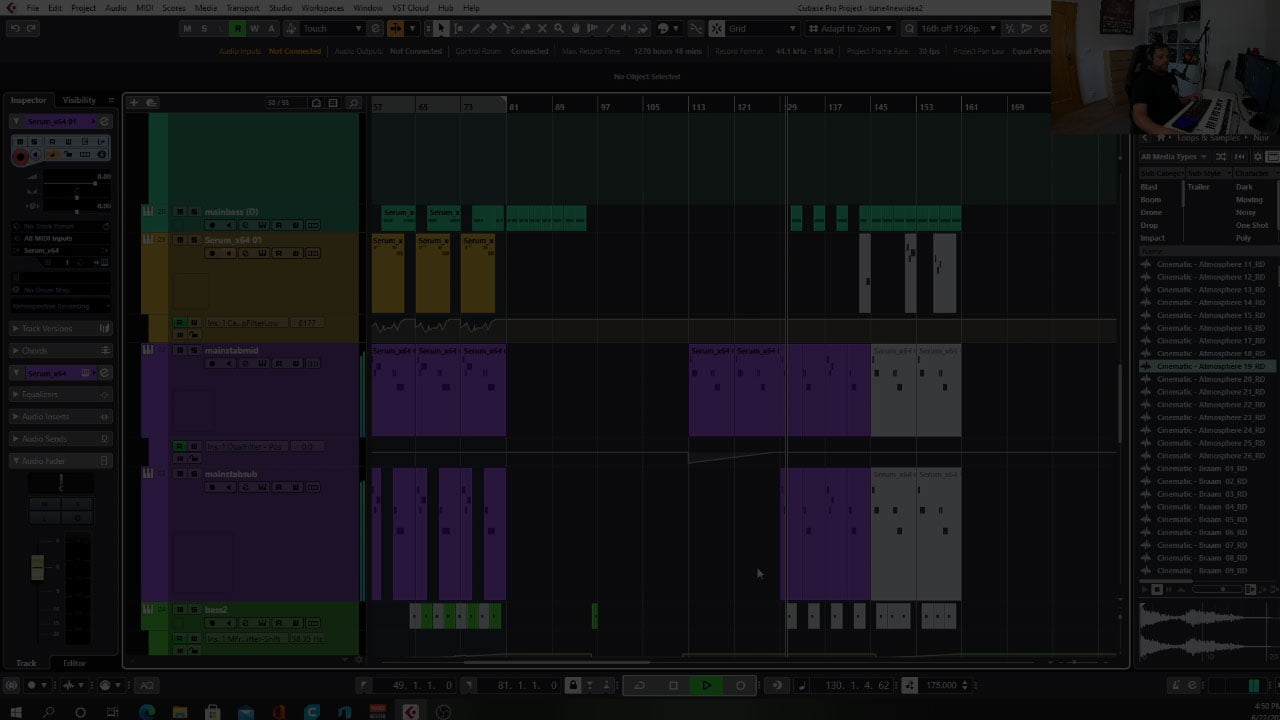Switch to the Visibility tab
Viewport: 1280px width, 720px height.
pyautogui.click(x=80, y=100)
